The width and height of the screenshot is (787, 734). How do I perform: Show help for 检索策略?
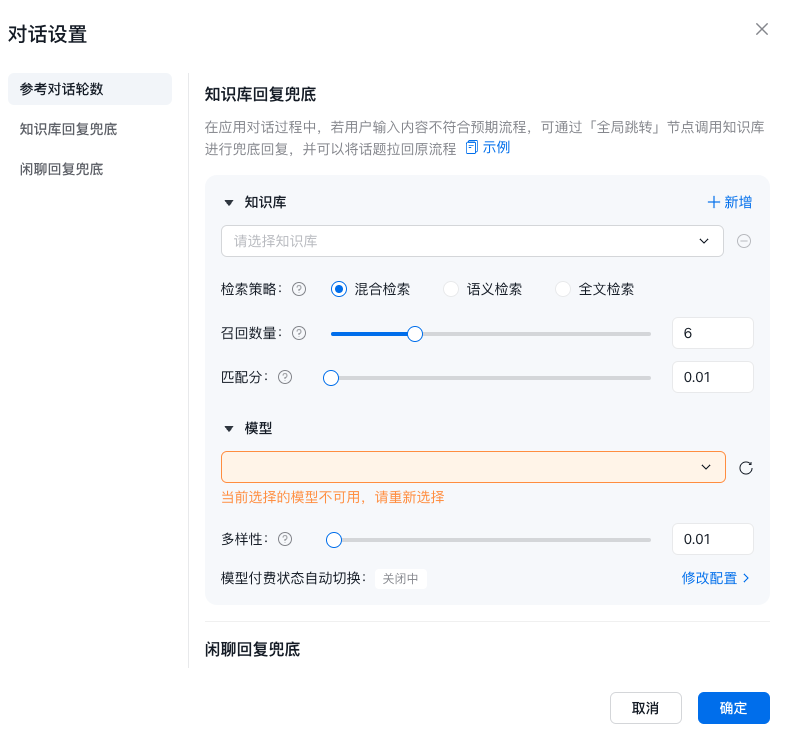[x=299, y=289]
